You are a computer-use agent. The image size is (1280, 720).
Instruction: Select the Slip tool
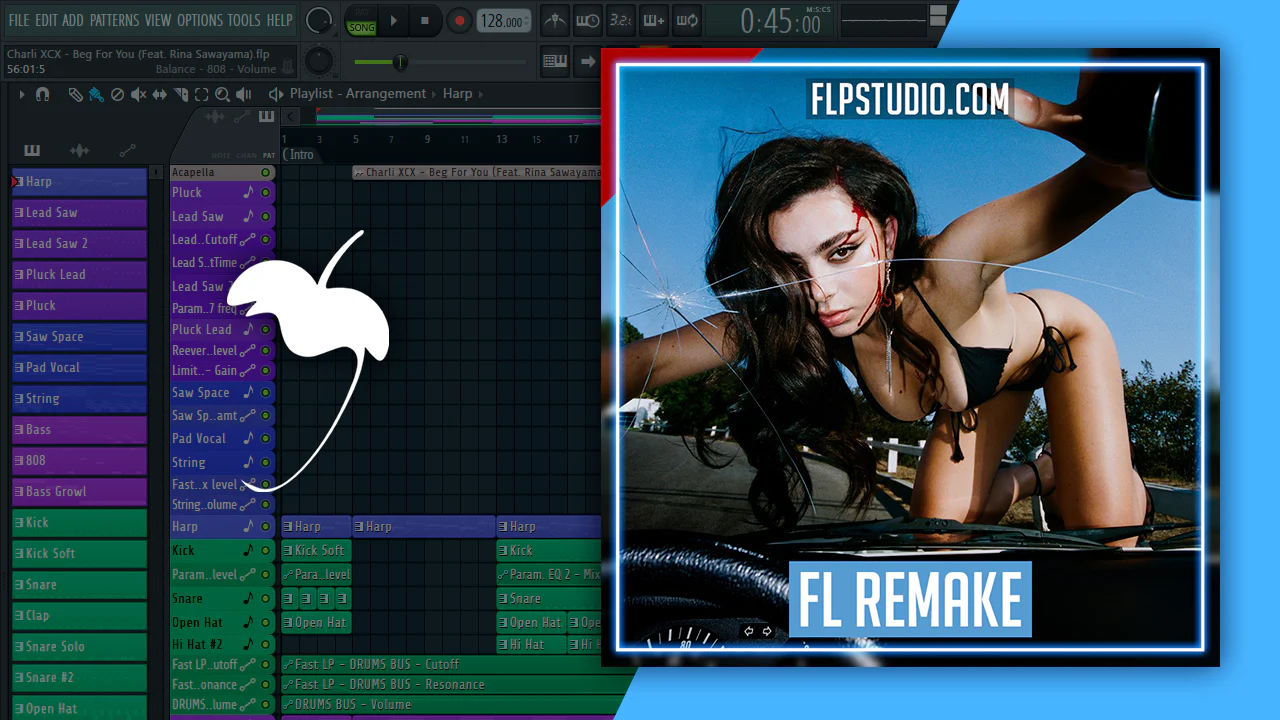(x=160, y=94)
